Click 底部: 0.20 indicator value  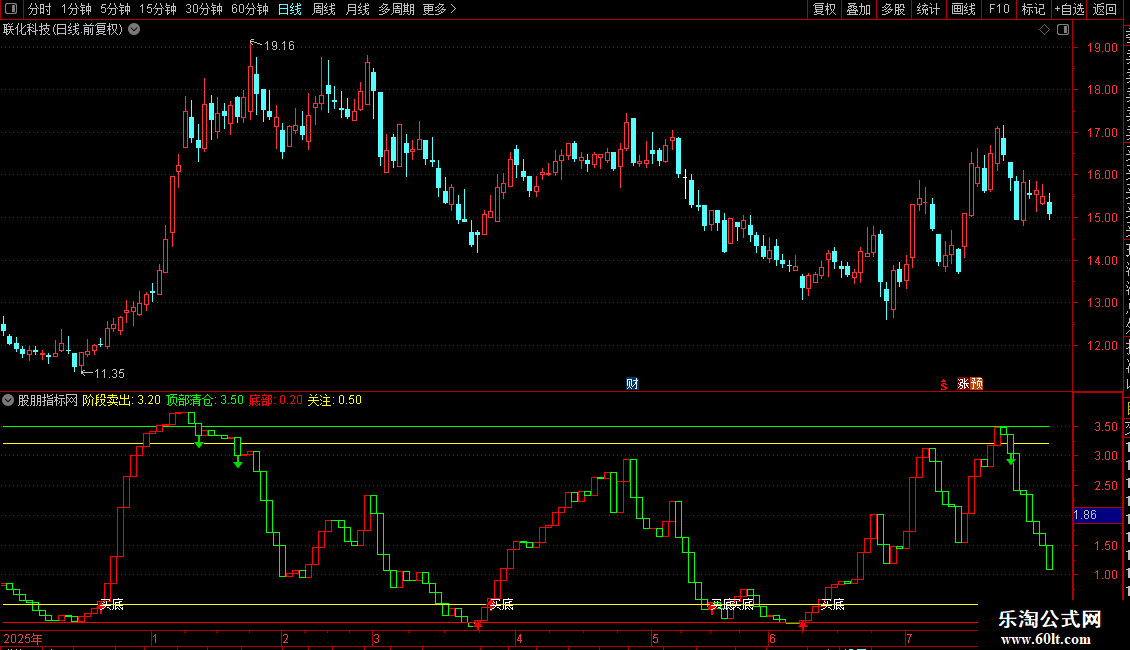tap(275, 400)
